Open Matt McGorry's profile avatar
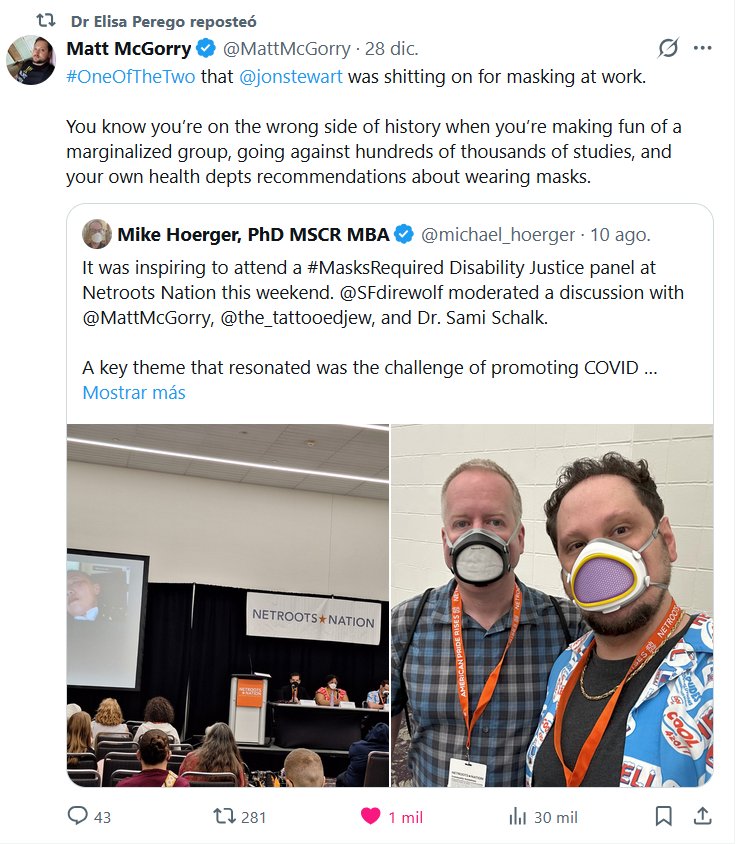The width and height of the screenshot is (738, 844). tap(31, 60)
